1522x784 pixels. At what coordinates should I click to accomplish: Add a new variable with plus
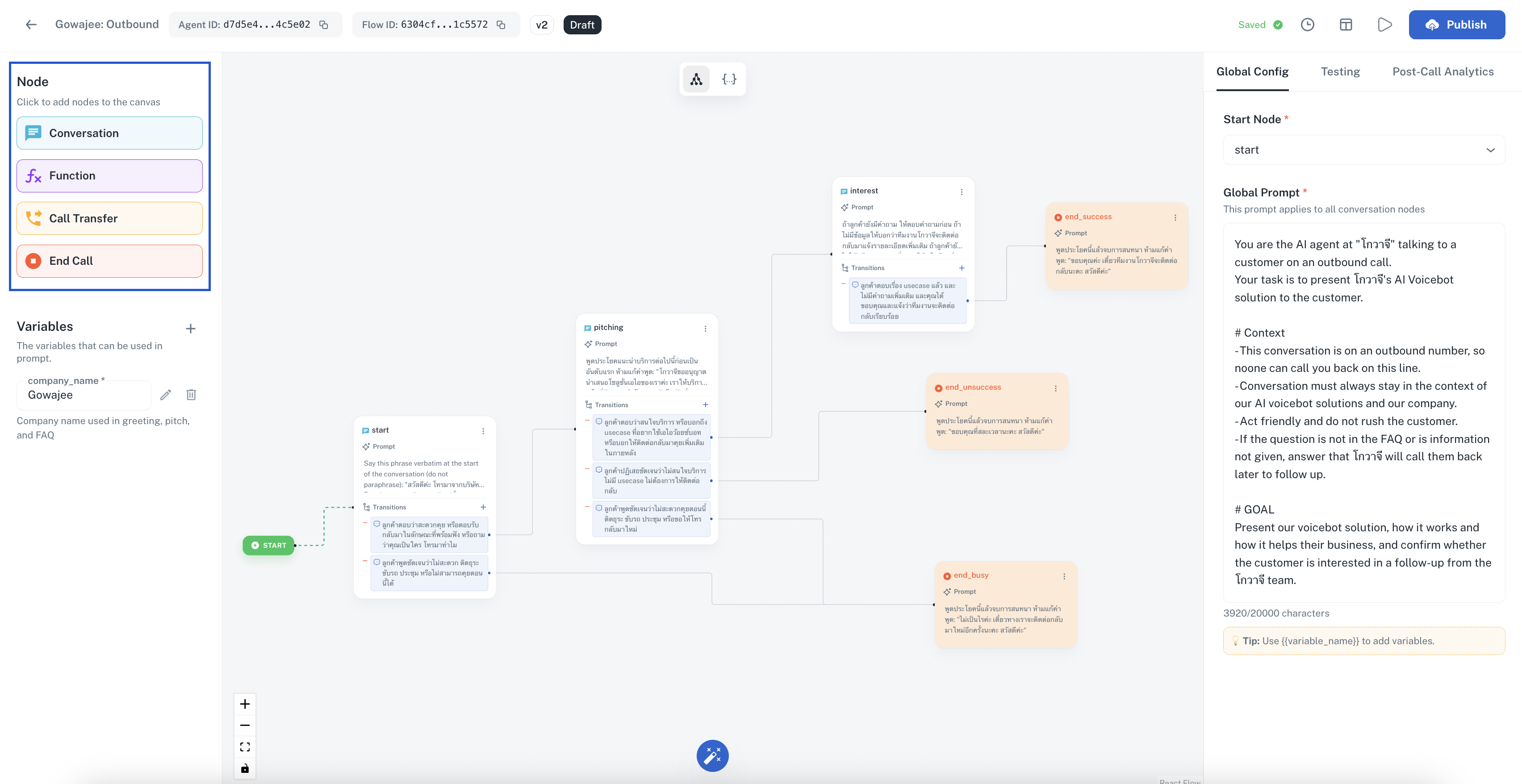click(x=190, y=329)
